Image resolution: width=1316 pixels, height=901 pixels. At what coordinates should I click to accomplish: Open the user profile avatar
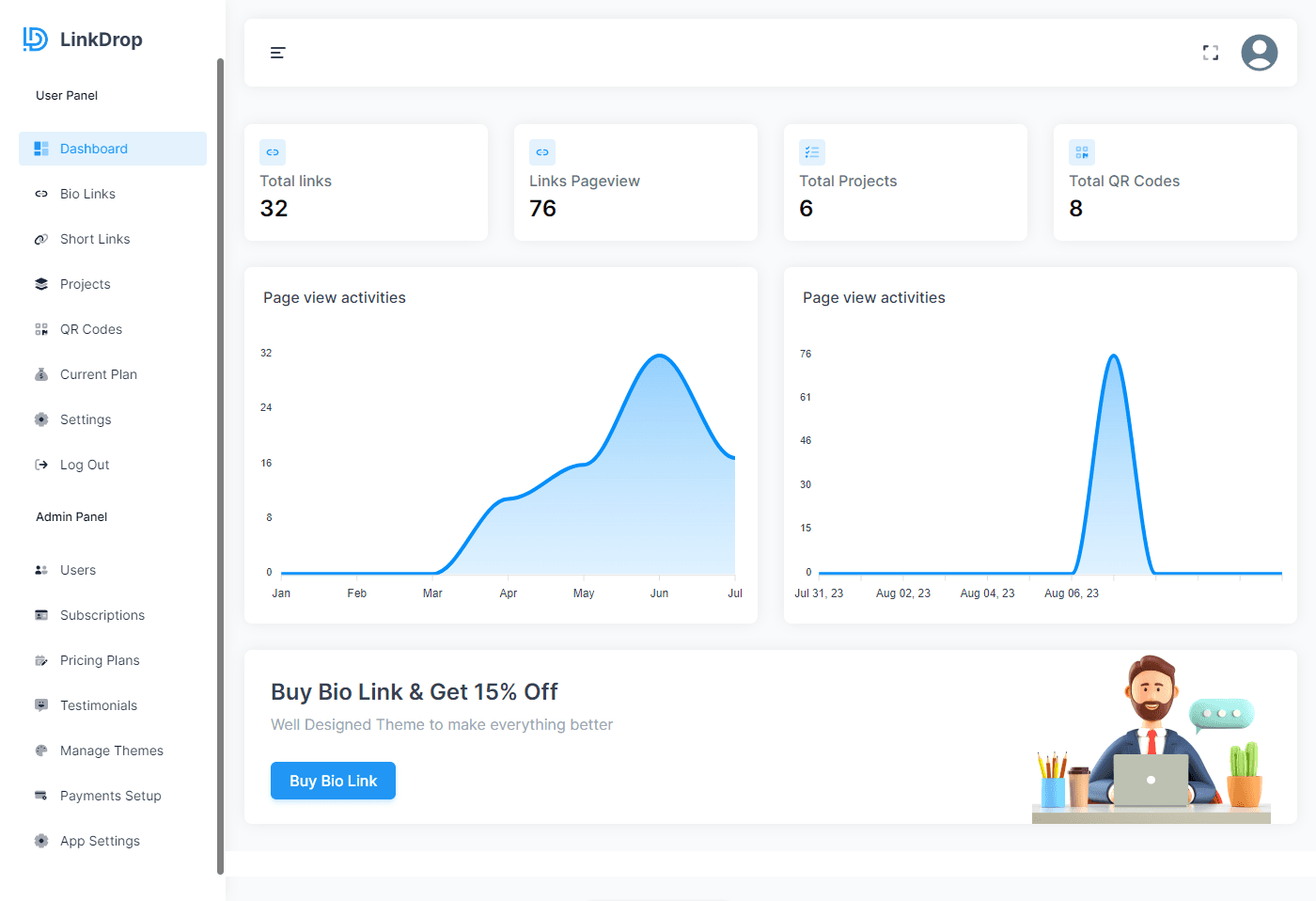click(x=1259, y=53)
